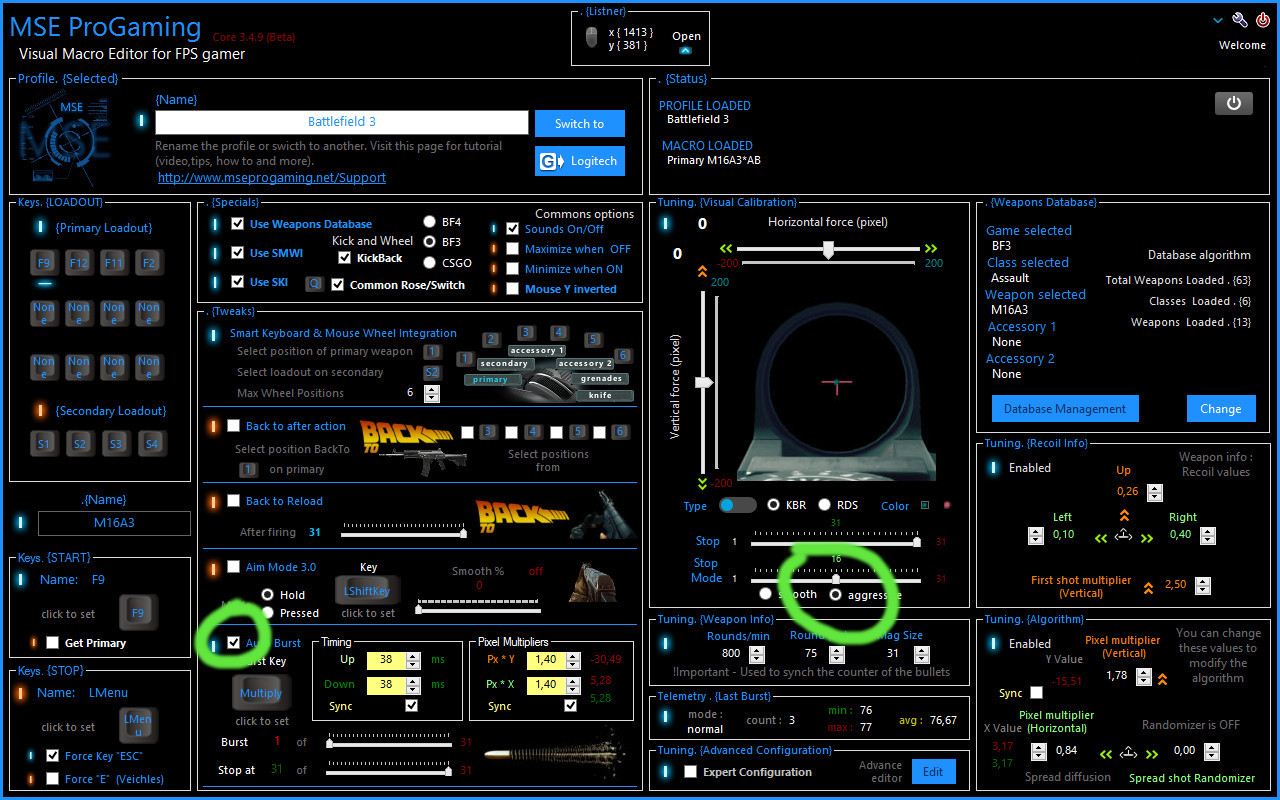Toggle Get Primary checkbox
The height and width of the screenshot is (800, 1280).
53,643
